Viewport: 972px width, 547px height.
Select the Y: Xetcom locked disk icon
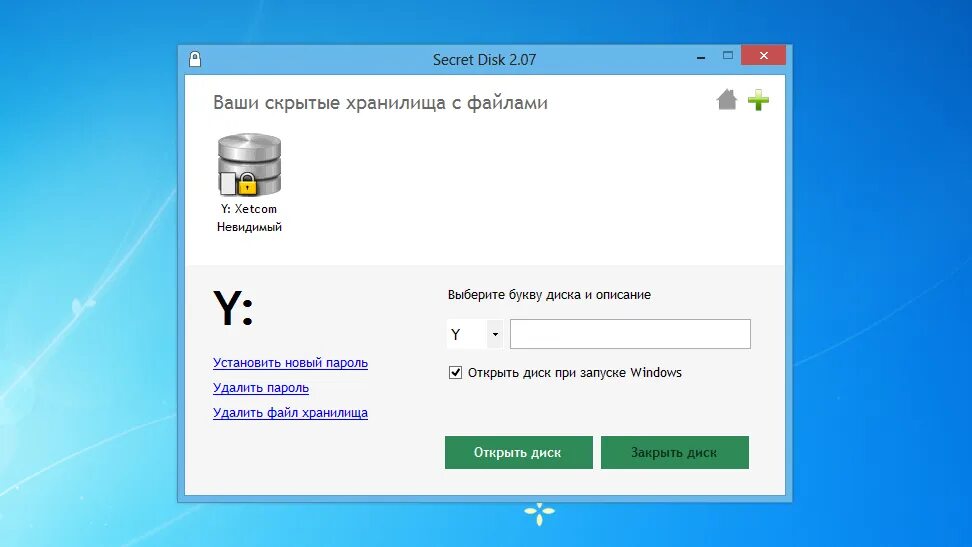click(249, 164)
